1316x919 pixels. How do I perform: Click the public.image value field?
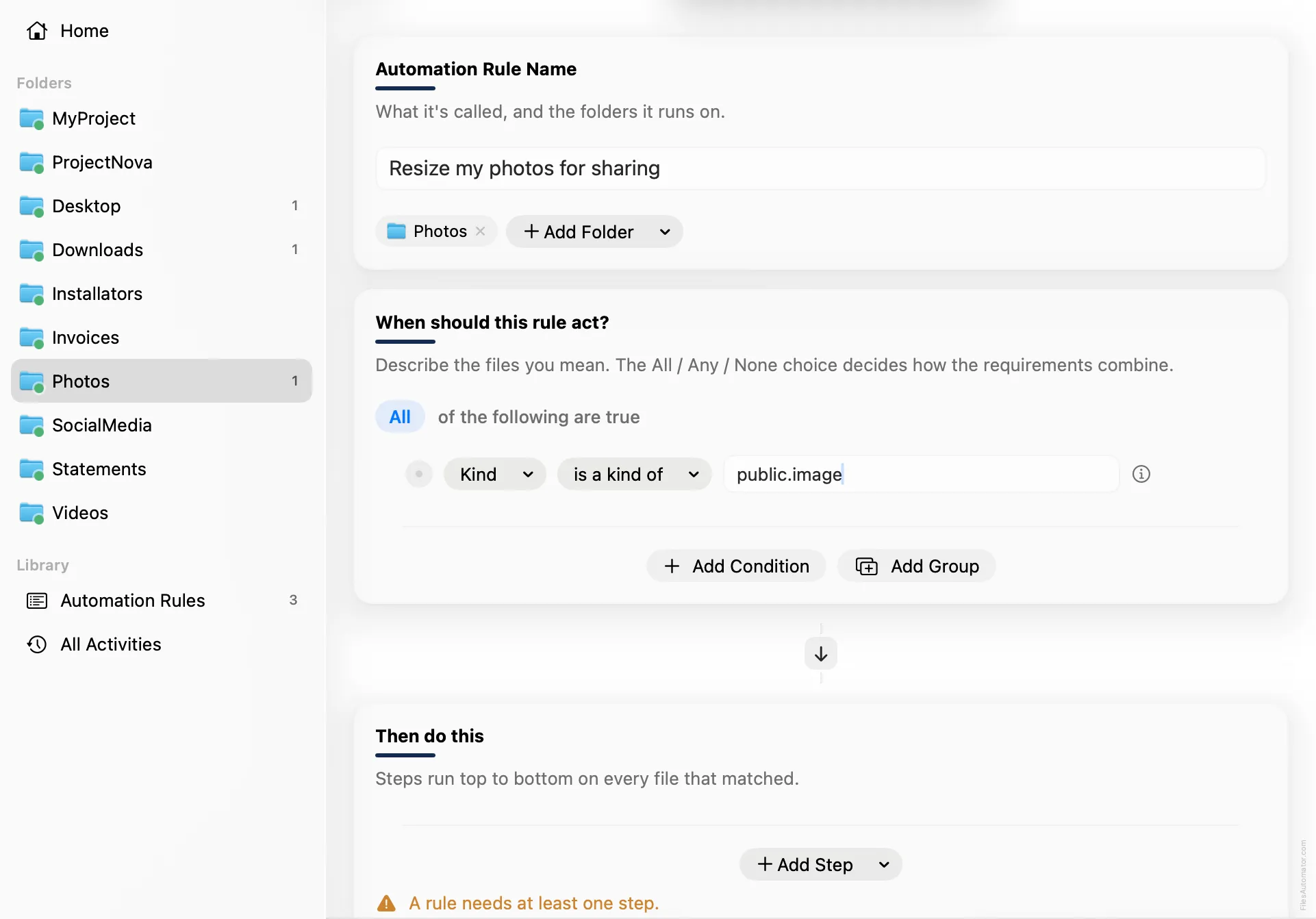click(921, 474)
